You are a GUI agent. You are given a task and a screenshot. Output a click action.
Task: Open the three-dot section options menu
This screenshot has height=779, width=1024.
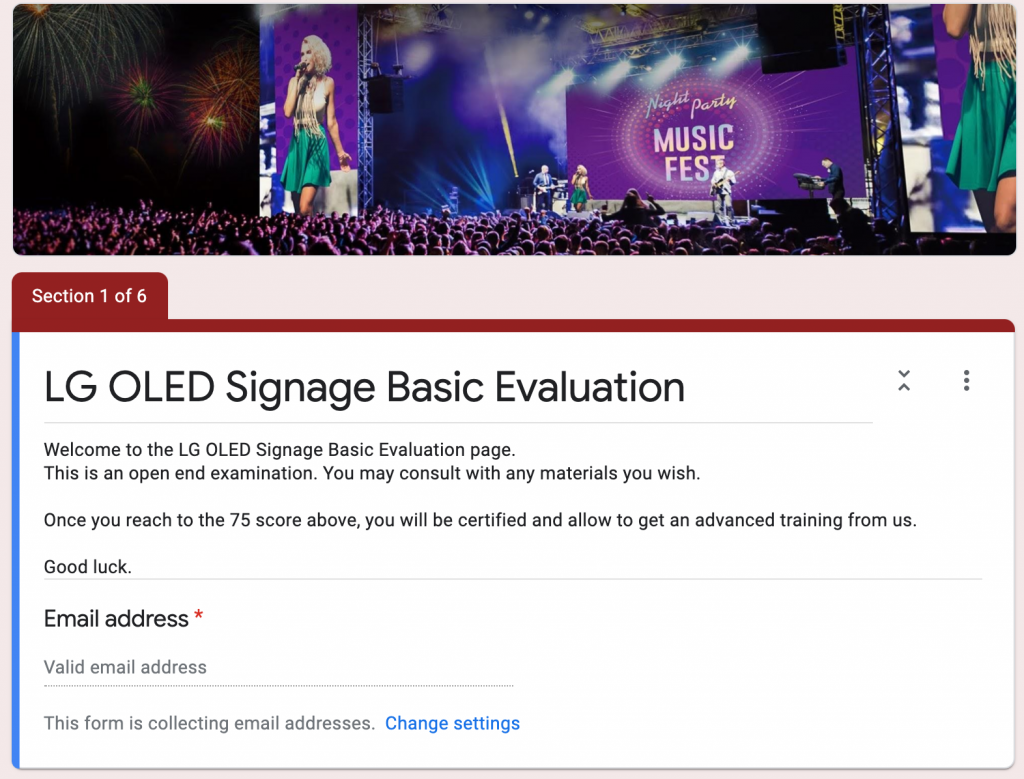[x=966, y=380]
